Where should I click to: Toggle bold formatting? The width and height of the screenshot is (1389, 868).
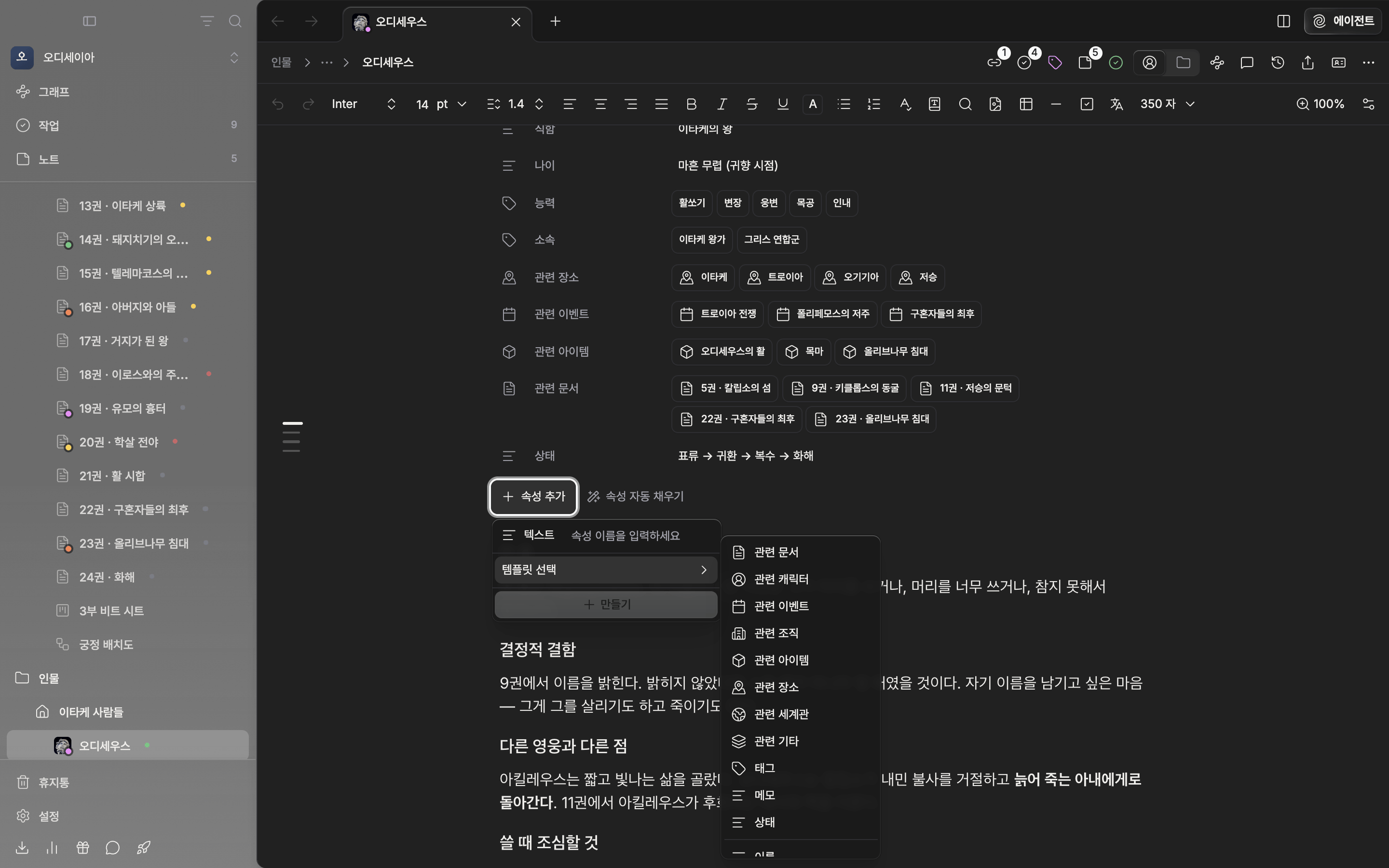pos(691,104)
